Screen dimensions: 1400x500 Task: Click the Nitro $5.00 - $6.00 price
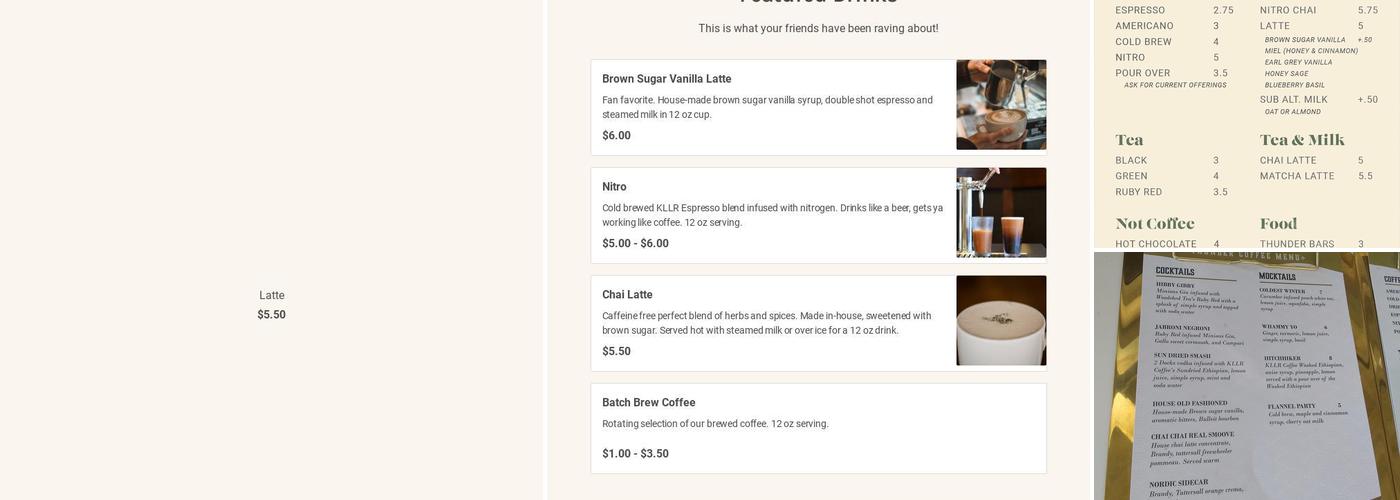click(x=635, y=244)
